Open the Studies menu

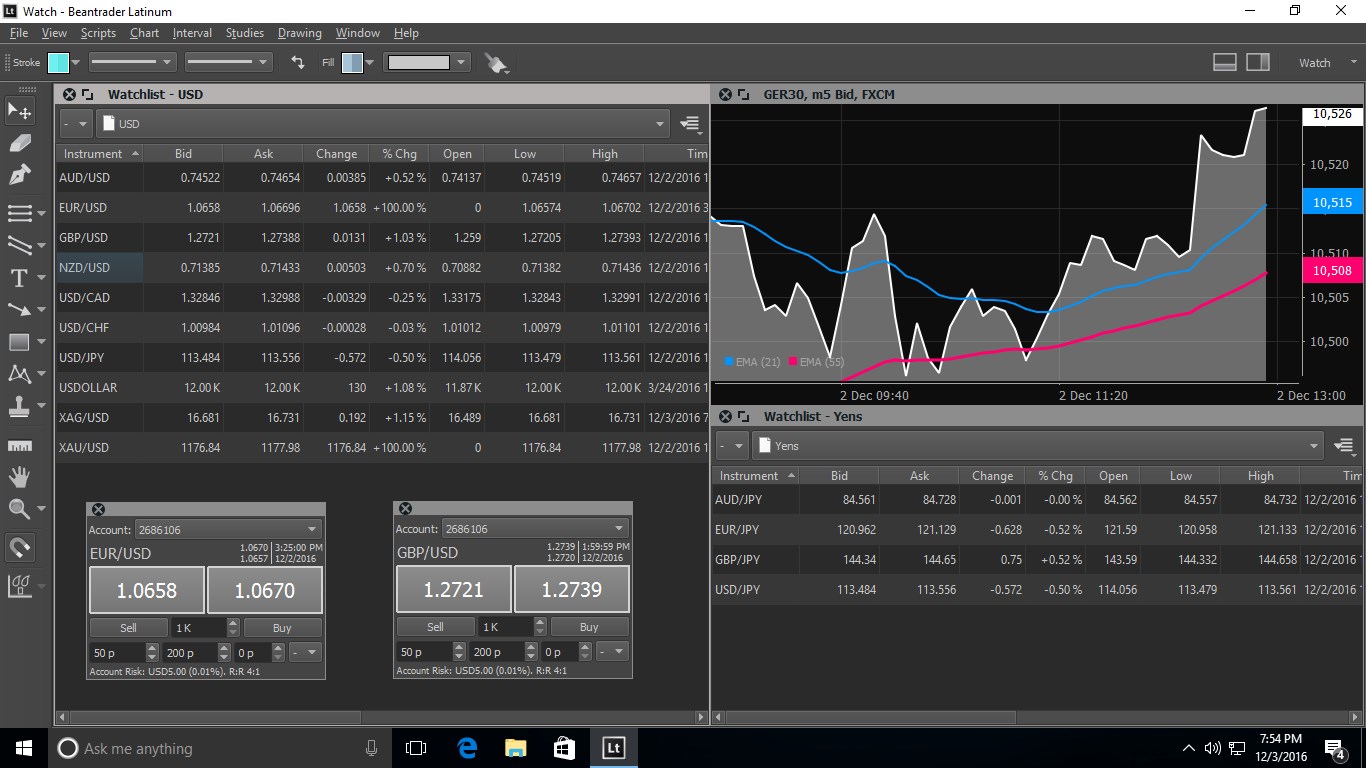(x=245, y=33)
